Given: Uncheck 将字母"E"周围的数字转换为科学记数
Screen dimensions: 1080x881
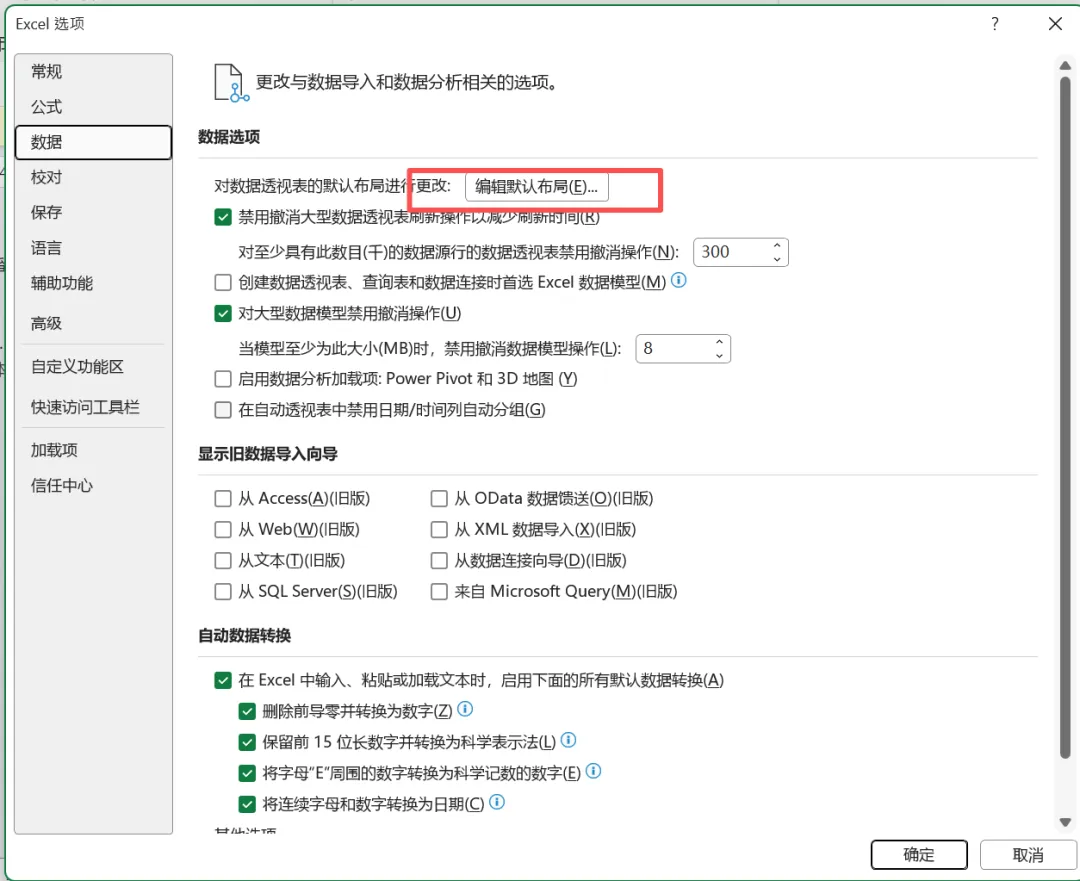Looking at the screenshot, I should point(247,773).
